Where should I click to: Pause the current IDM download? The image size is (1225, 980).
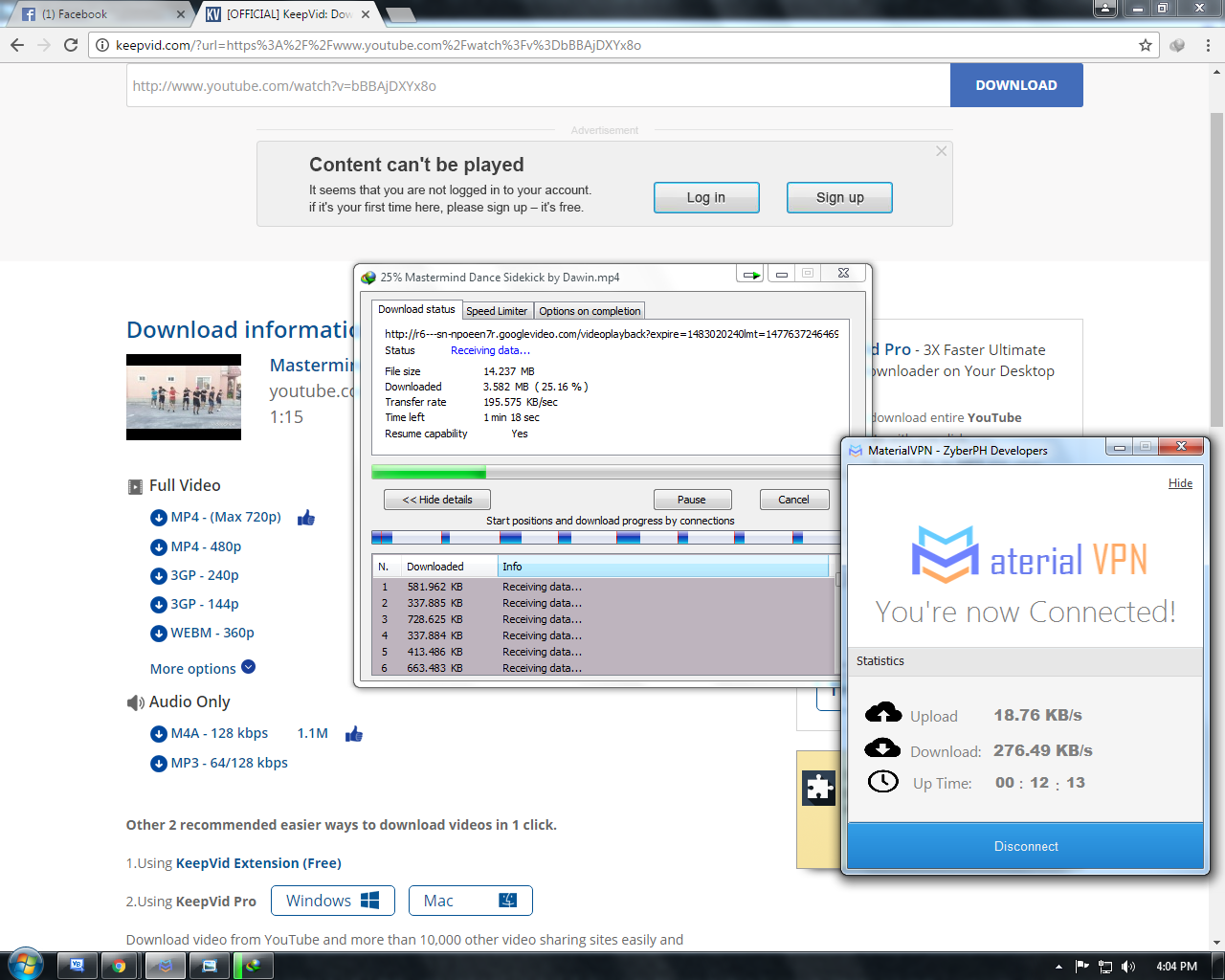pos(692,500)
